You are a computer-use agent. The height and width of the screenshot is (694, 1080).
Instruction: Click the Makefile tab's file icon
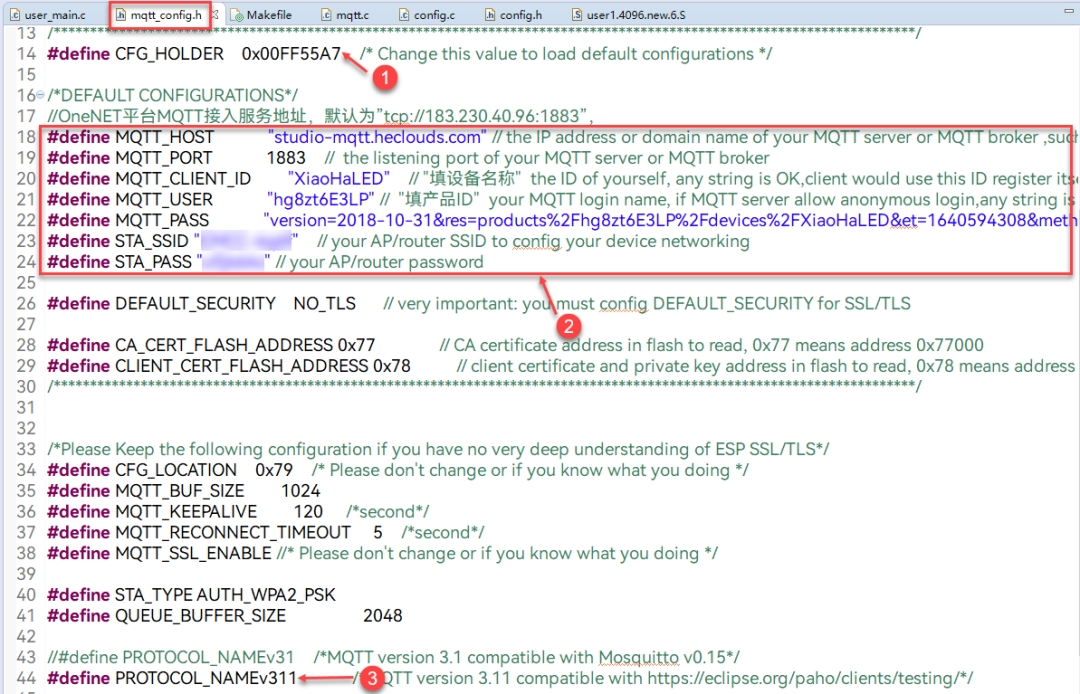(236, 14)
